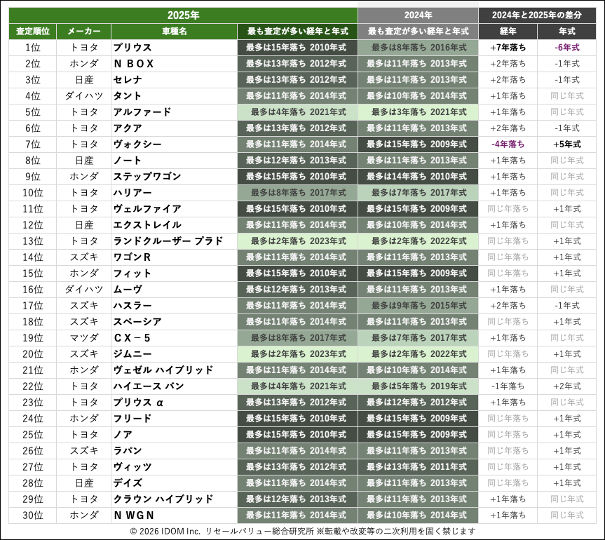Click the gray 2024年 header cell
Image resolution: width=605 pixels, height=540 pixels.
coord(417,16)
